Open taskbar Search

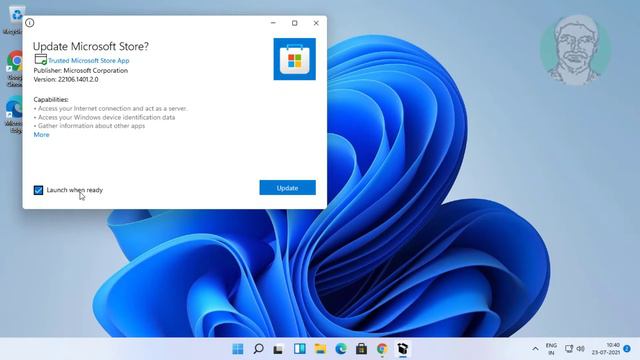(x=258, y=349)
